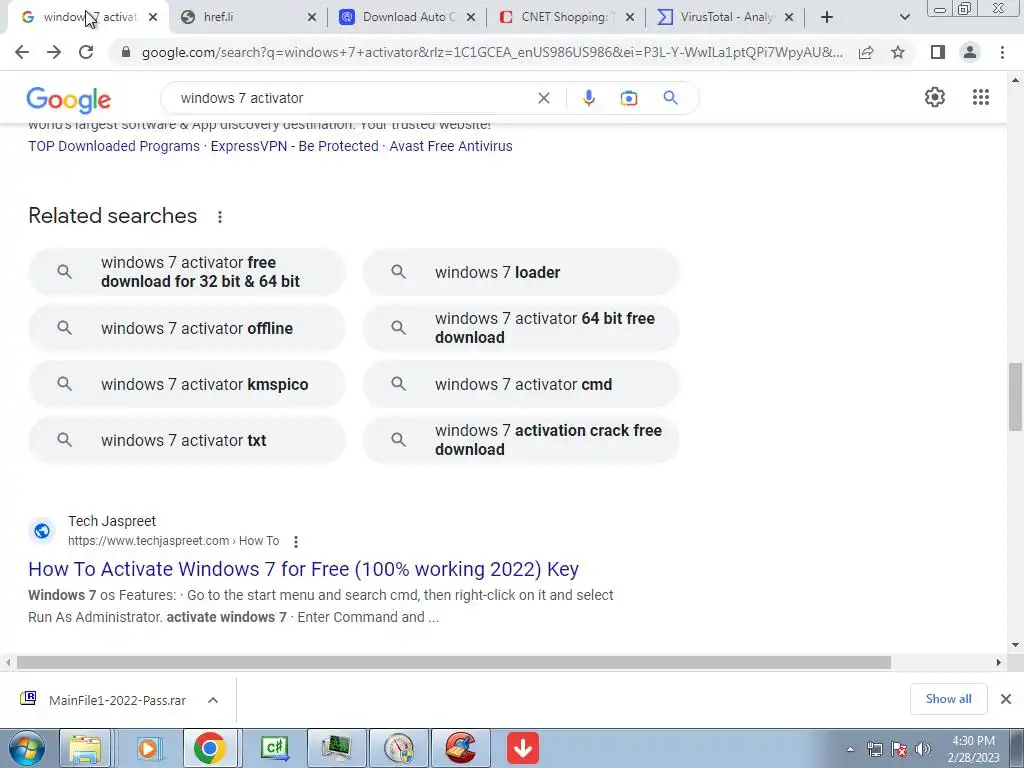
Task: Open ExpressVPN - Be Protected link
Action: point(295,146)
